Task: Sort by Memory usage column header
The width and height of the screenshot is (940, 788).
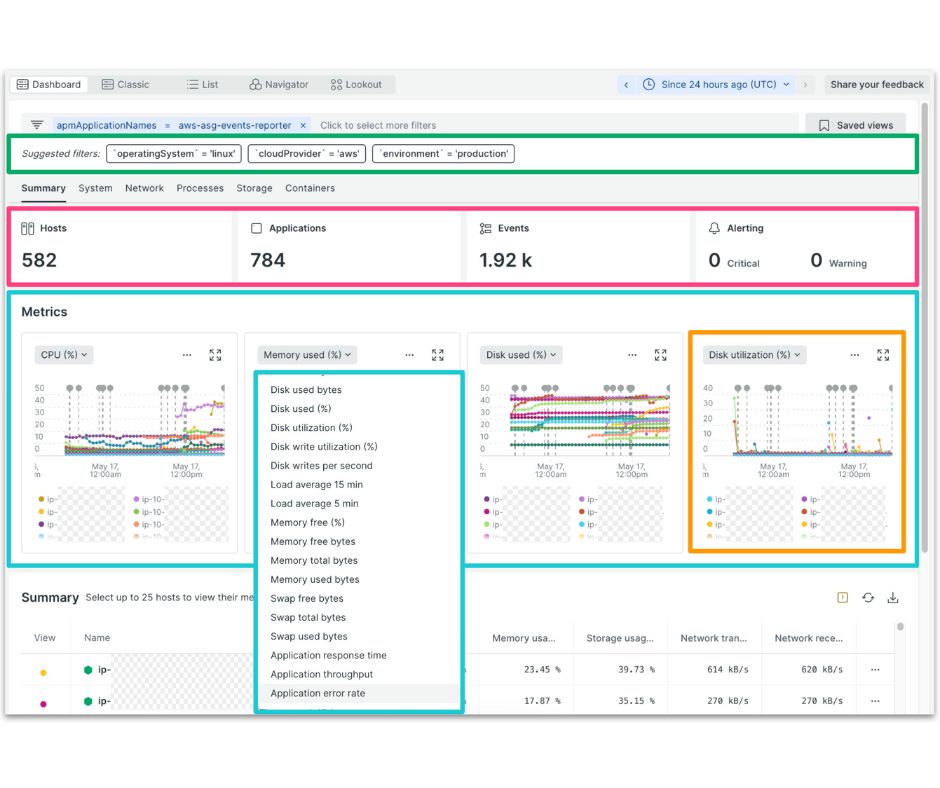Action: [x=524, y=638]
